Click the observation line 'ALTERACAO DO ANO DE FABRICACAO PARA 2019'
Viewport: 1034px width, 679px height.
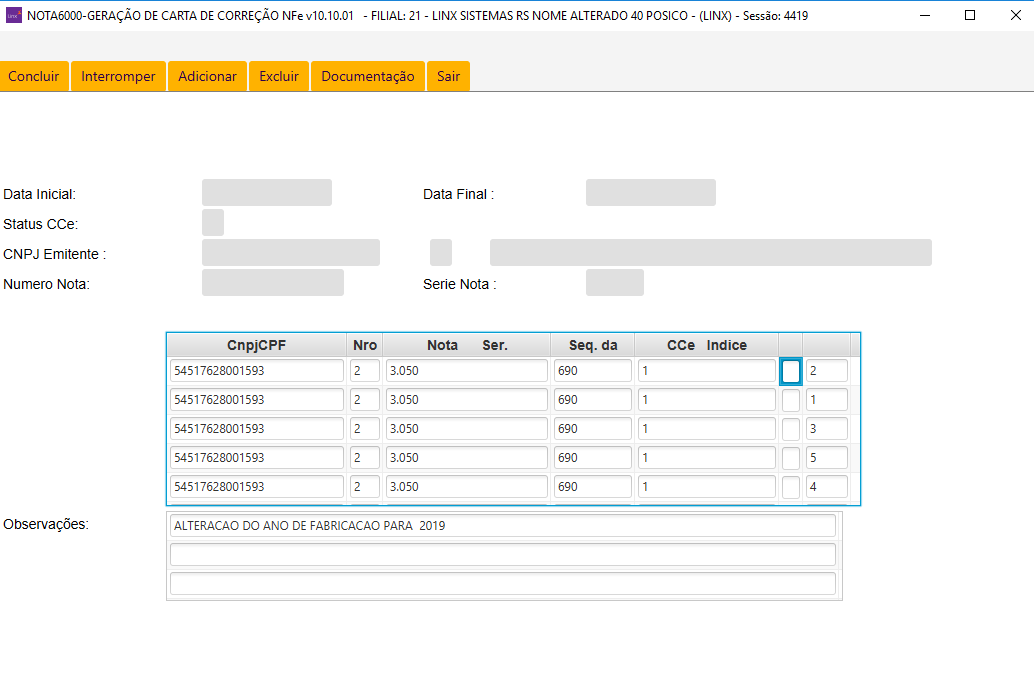pyautogui.click(x=502, y=526)
